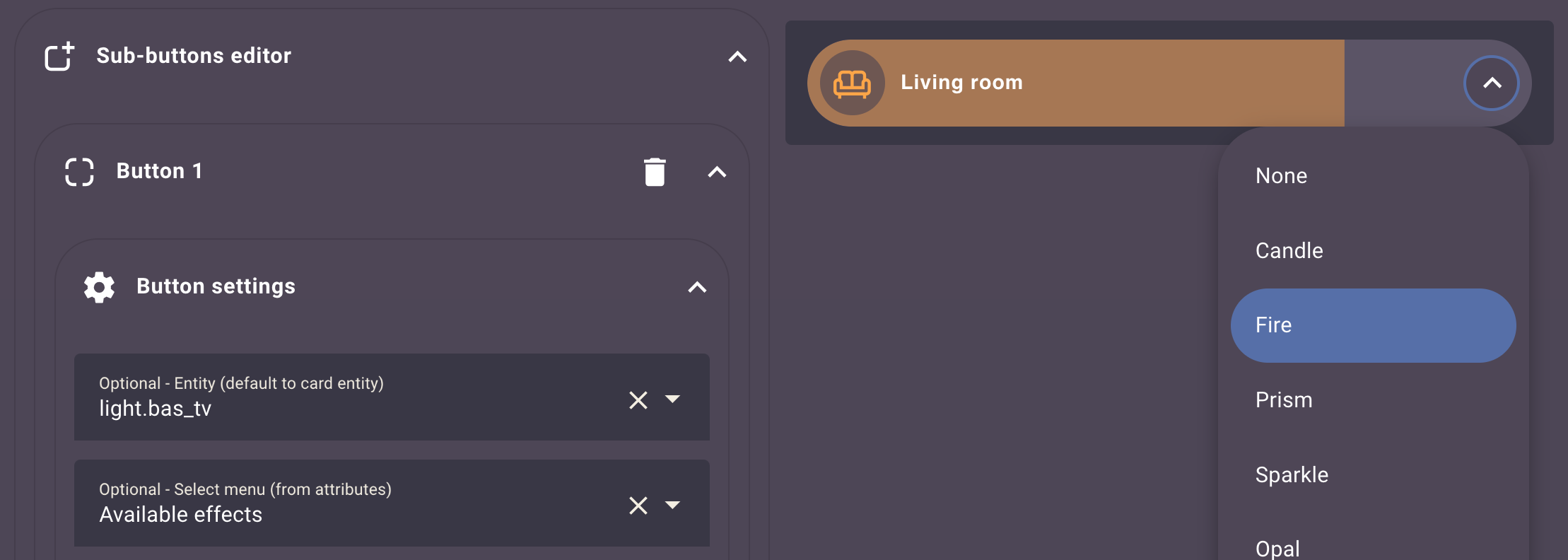Click the Button settings gear icon
This screenshot has height=560, width=1568.
(99, 287)
